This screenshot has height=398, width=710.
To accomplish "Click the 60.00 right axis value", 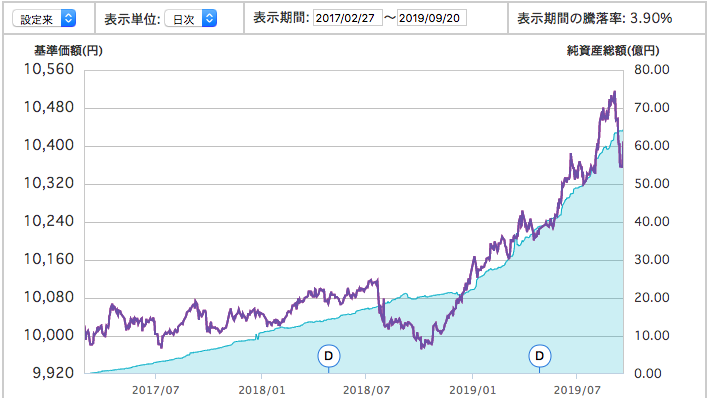I will pyautogui.click(x=652, y=145).
